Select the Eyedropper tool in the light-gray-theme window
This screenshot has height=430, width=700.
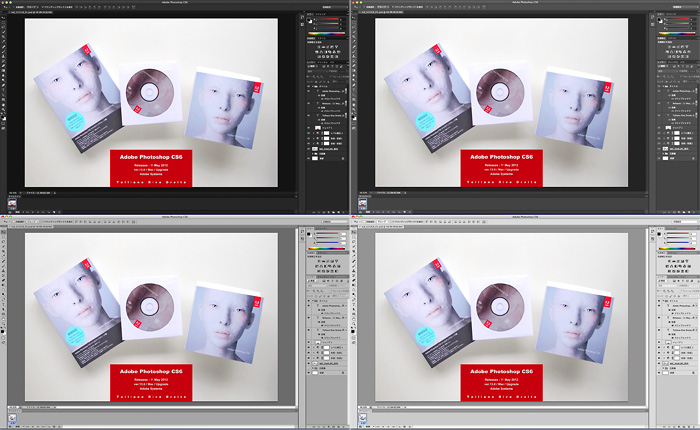354,255
